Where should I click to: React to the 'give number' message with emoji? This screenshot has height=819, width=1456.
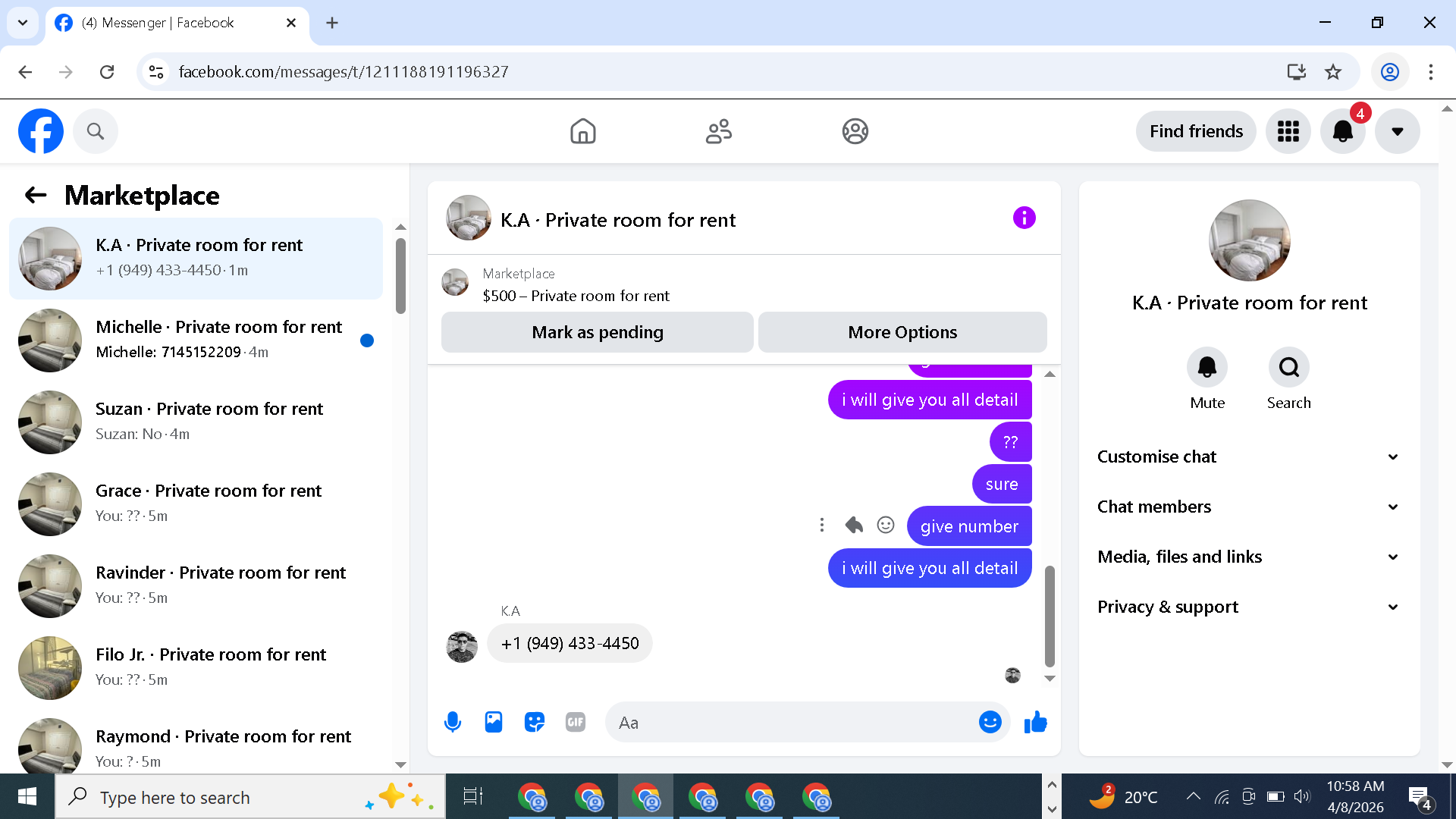tap(886, 525)
